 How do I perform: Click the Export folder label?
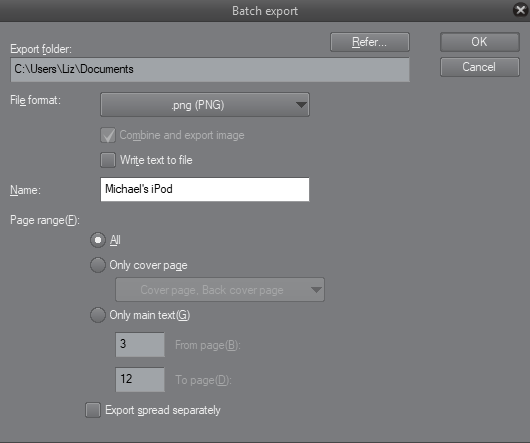tap(41, 49)
